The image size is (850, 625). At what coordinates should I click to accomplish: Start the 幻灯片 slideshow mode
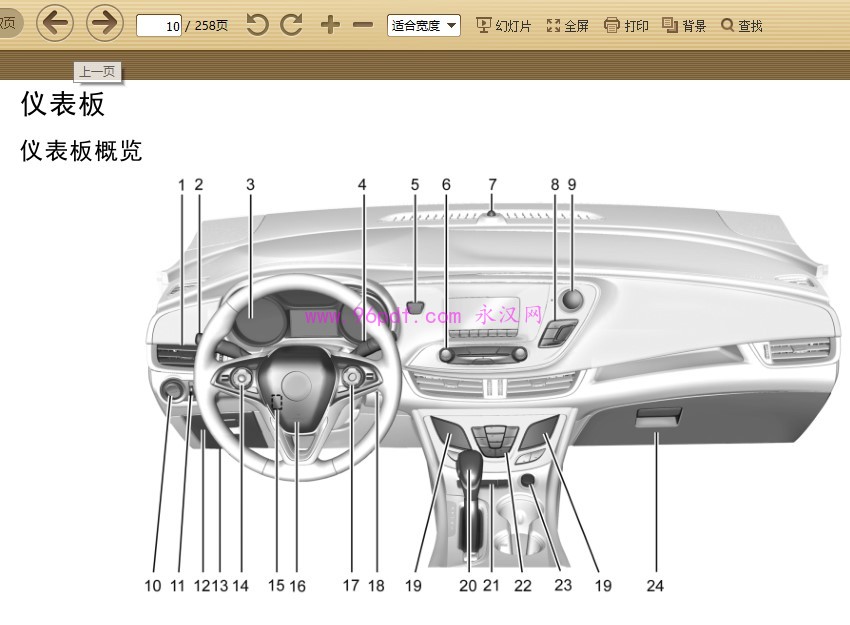[x=502, y=25]
